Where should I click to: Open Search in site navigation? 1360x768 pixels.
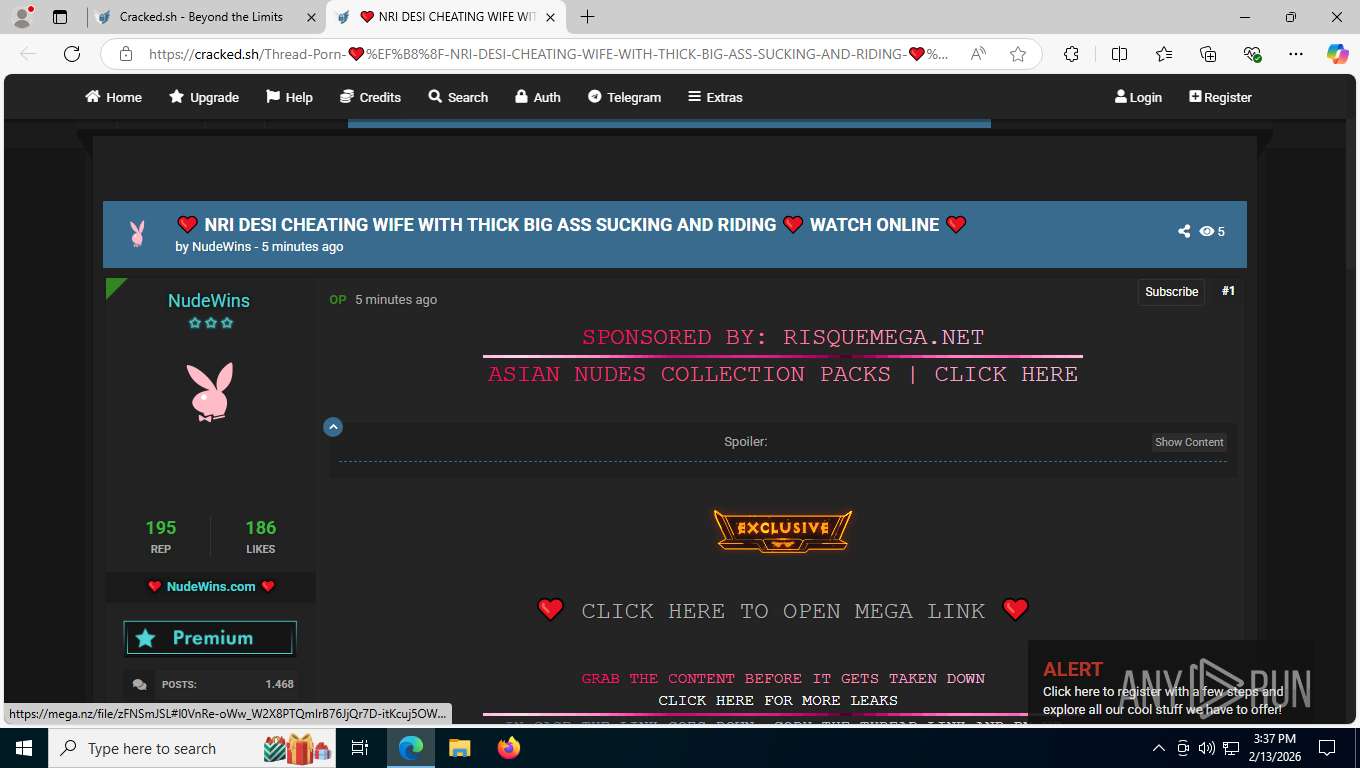[458, 97]
